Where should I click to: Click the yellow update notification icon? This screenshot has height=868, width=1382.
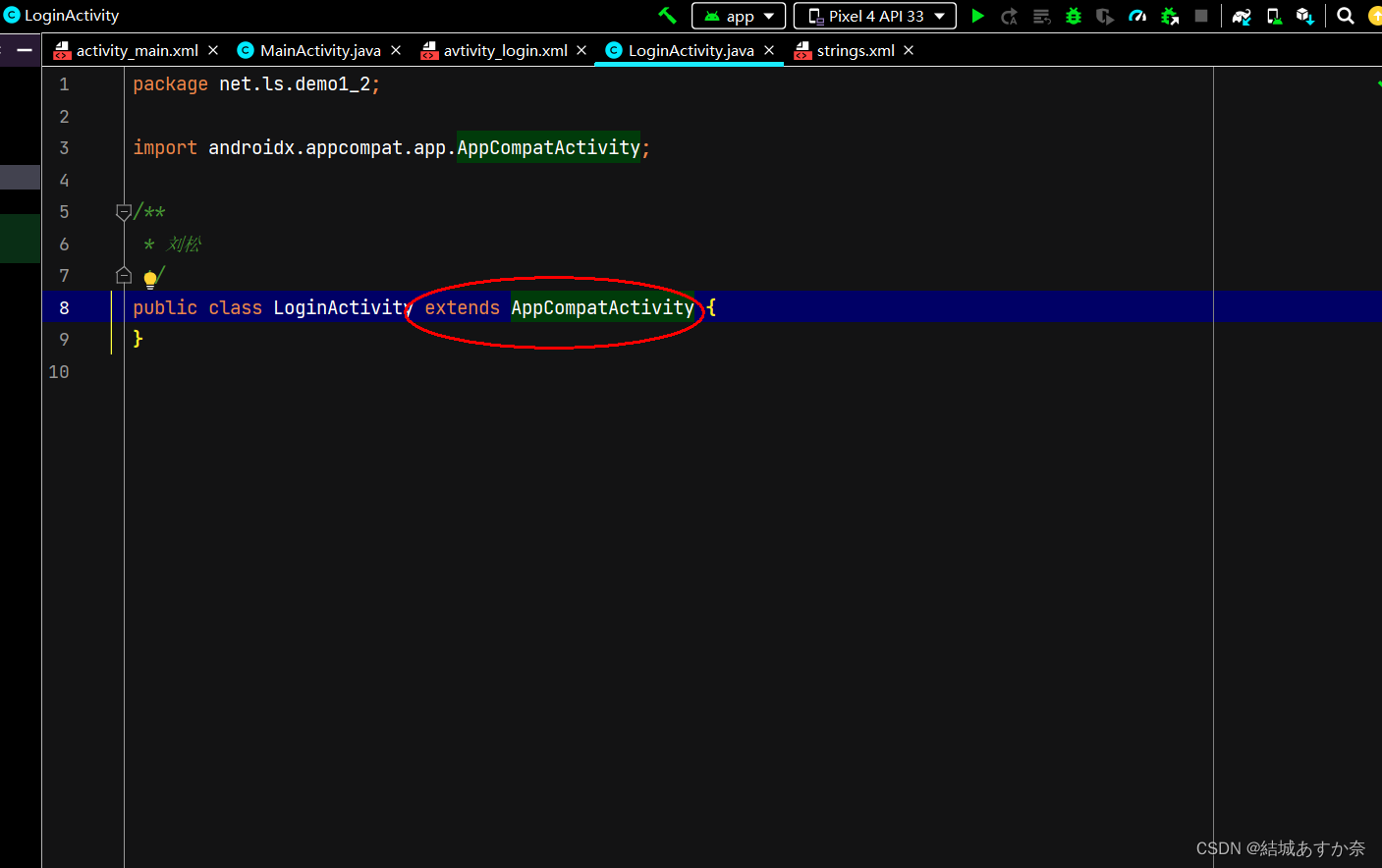click(x=1375, y=16)
